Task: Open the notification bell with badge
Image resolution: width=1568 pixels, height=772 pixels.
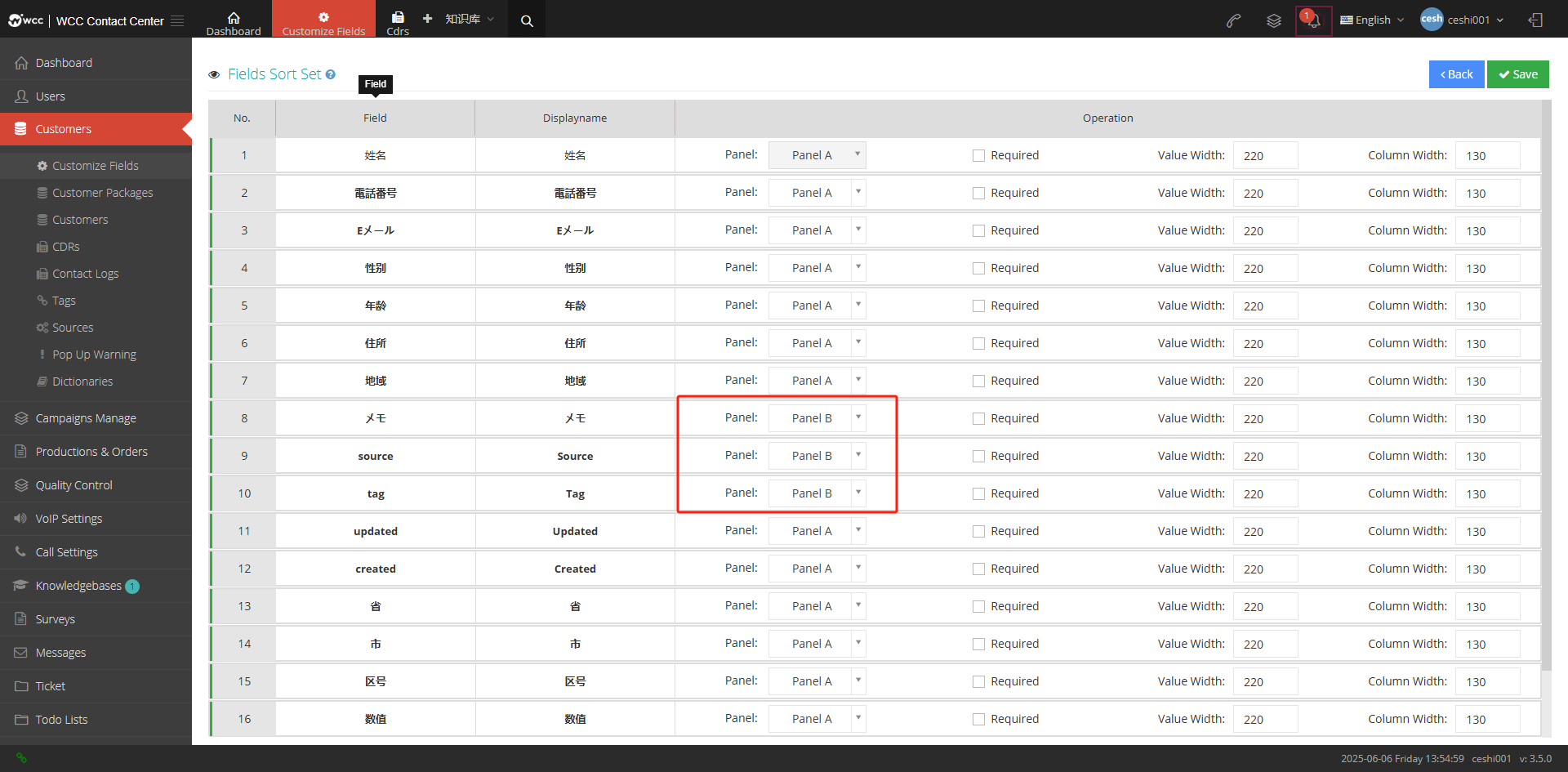Action: click(x=1313, y=20)
